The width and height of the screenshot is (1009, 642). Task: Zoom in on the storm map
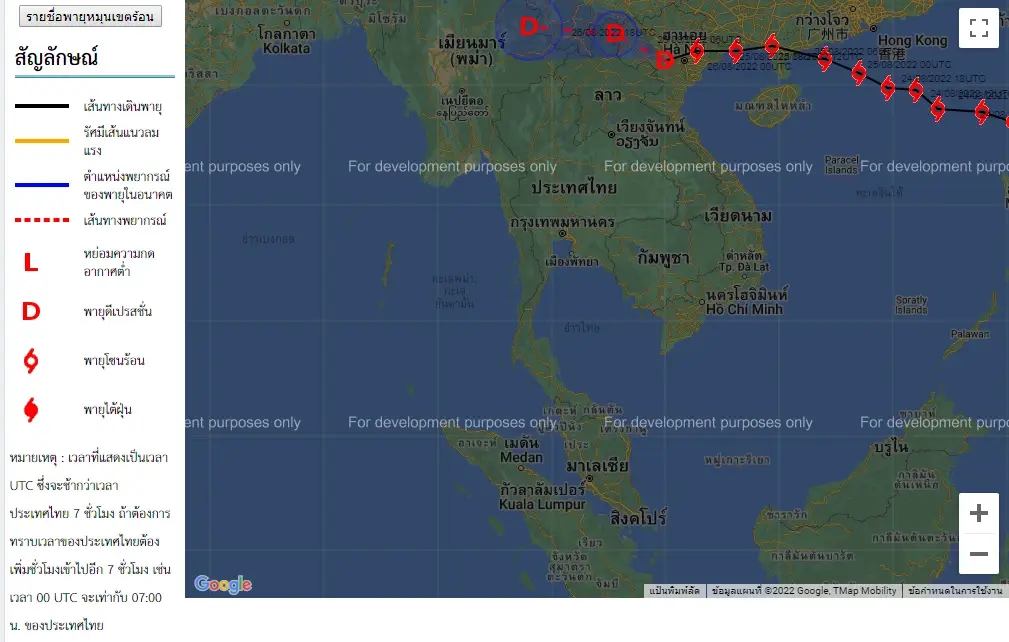pos(978,513)
